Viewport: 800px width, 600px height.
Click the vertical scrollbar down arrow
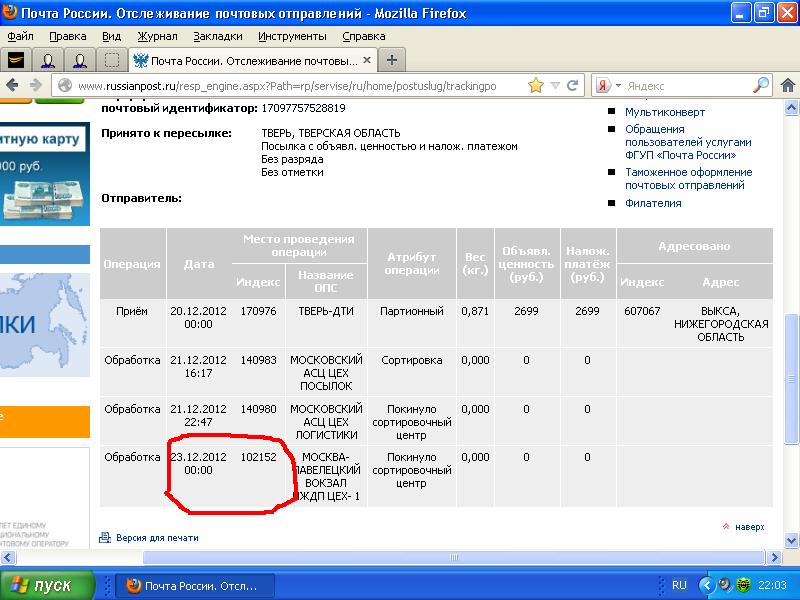(791, 540)
